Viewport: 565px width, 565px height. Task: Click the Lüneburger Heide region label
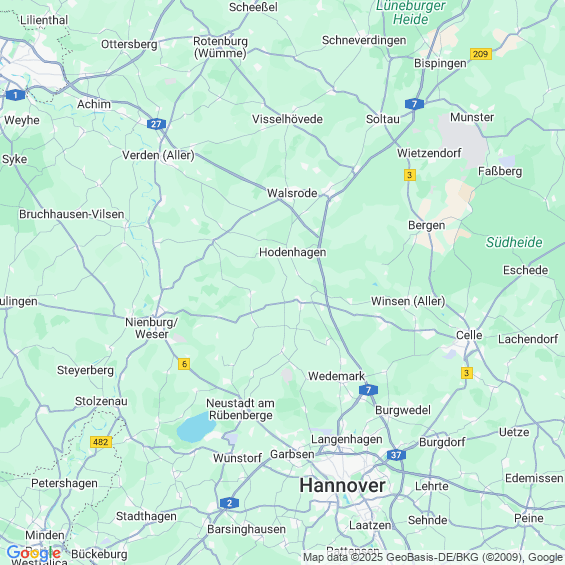[411, 13]
